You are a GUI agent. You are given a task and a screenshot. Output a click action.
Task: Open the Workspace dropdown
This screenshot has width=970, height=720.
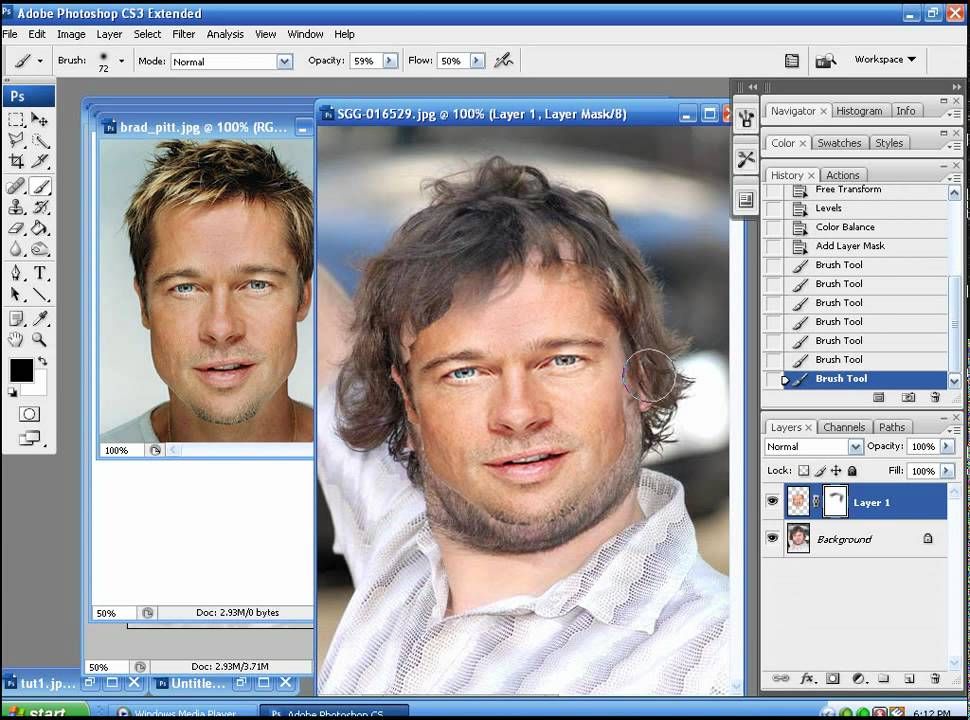885,59
